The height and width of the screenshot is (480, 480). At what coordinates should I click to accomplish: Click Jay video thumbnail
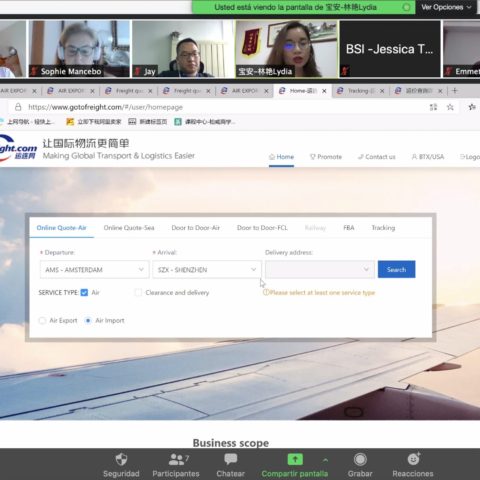click(x=183, y=49)
